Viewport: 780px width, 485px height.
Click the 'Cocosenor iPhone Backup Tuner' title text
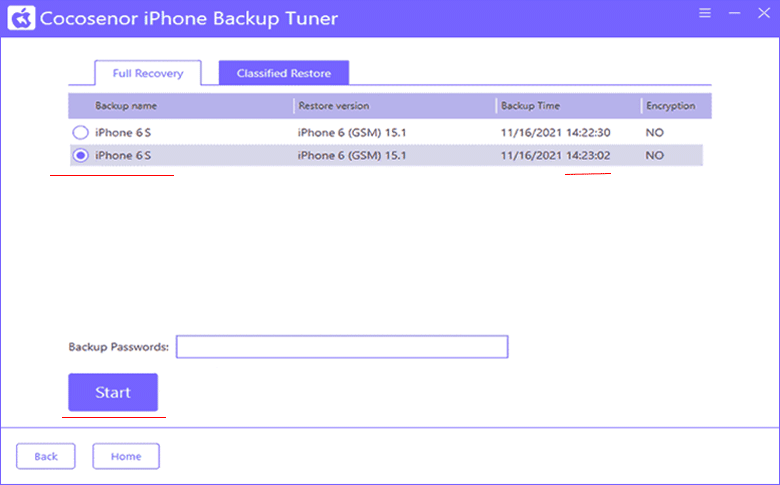pyautogui.click(x=189, y=18)
